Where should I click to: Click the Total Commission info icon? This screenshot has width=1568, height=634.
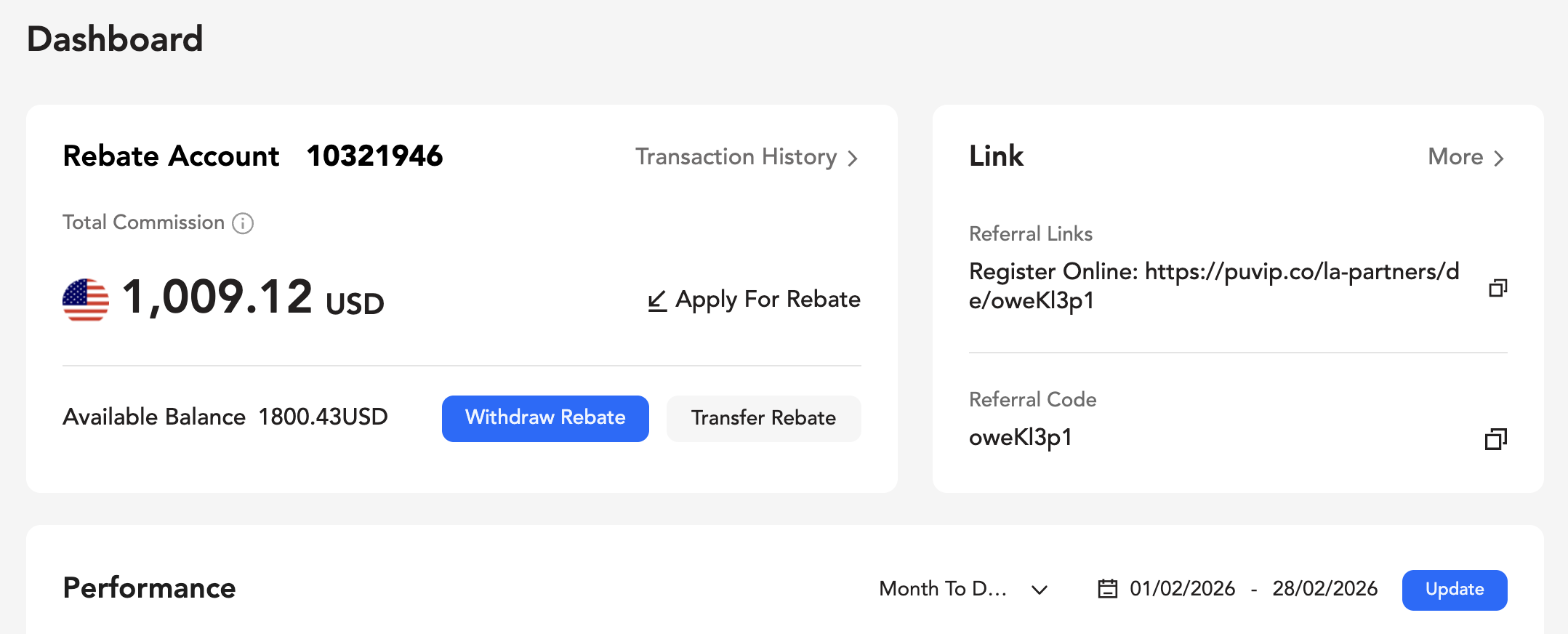(243, 223)
